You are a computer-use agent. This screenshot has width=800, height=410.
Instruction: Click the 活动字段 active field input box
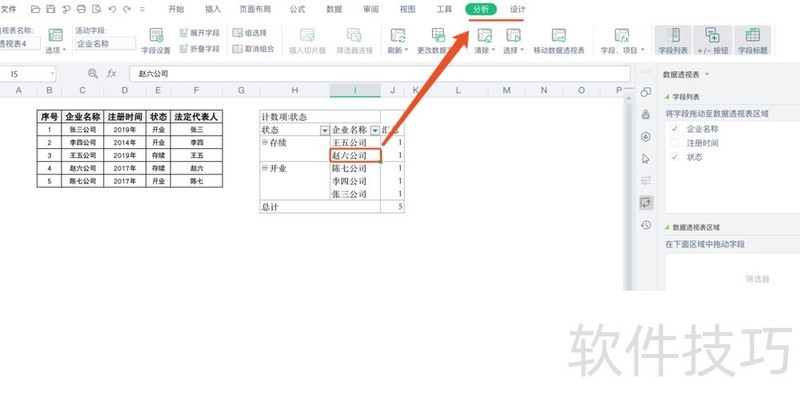(x=106, y=44)
